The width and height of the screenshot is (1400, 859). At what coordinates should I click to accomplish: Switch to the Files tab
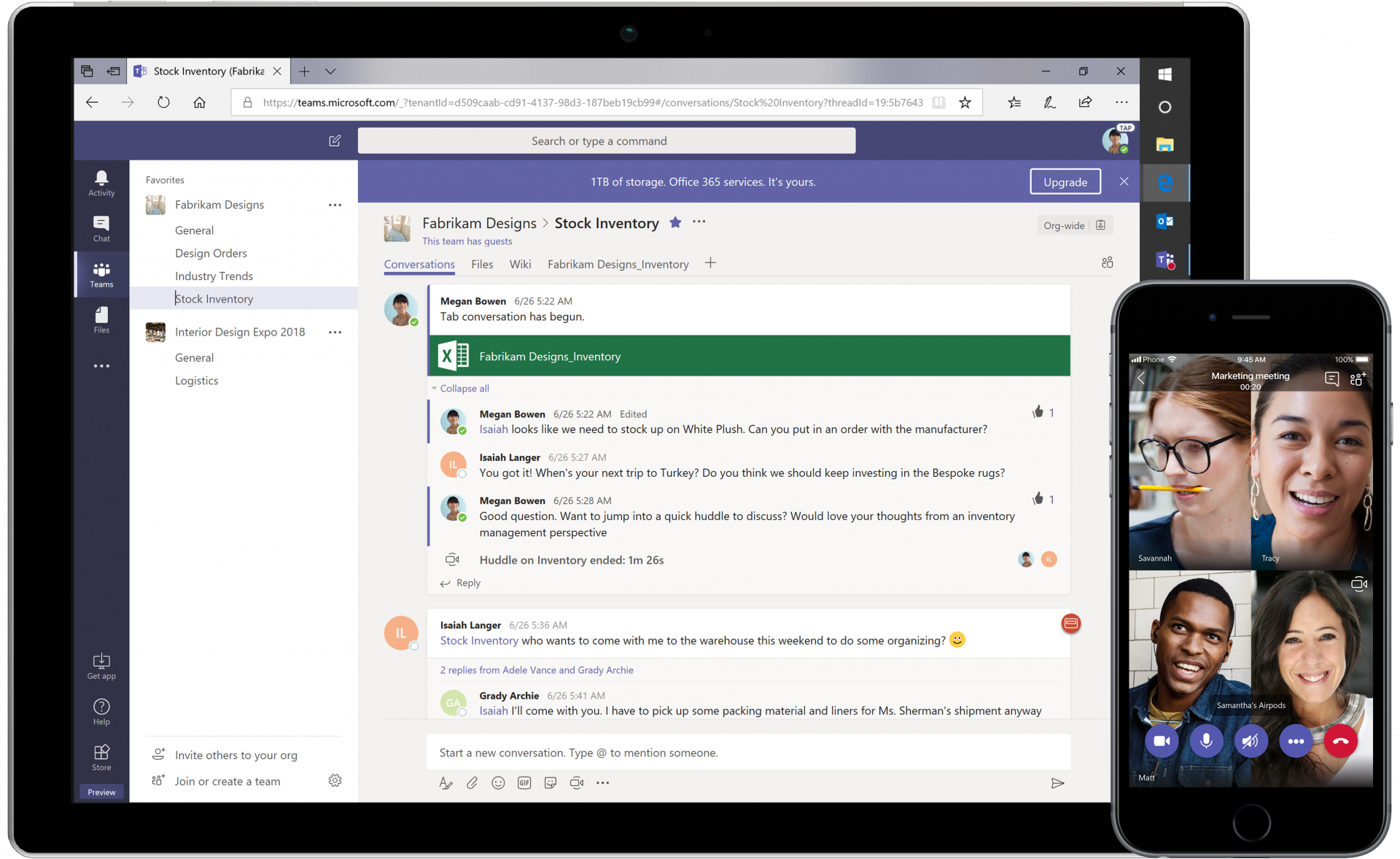(x=481, y=264)
